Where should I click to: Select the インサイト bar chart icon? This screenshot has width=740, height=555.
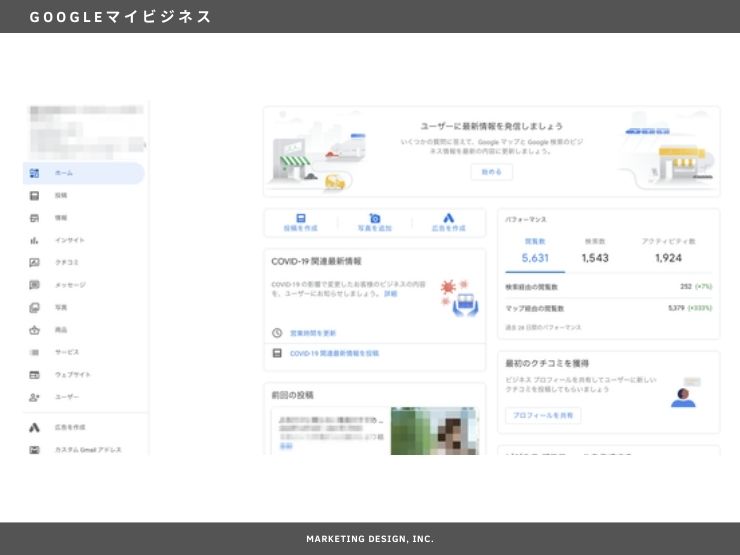pos(34,240)
